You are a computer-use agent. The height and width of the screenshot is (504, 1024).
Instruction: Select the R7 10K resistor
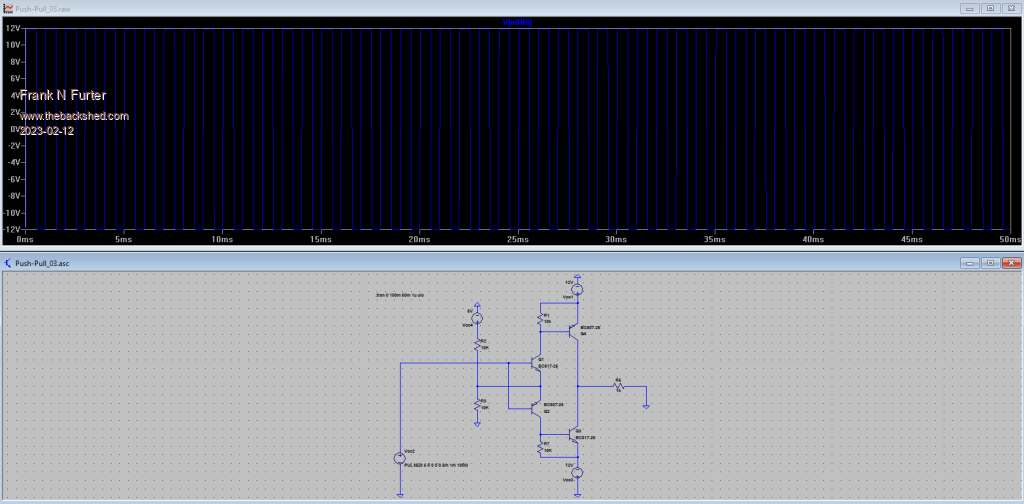[x=541, y=446]
